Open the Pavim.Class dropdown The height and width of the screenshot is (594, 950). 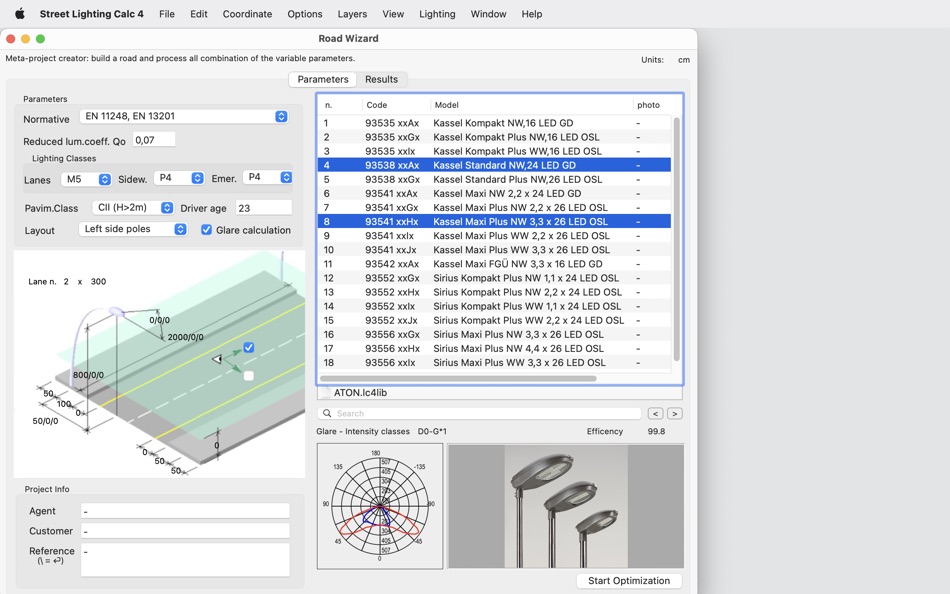point(133,207)
